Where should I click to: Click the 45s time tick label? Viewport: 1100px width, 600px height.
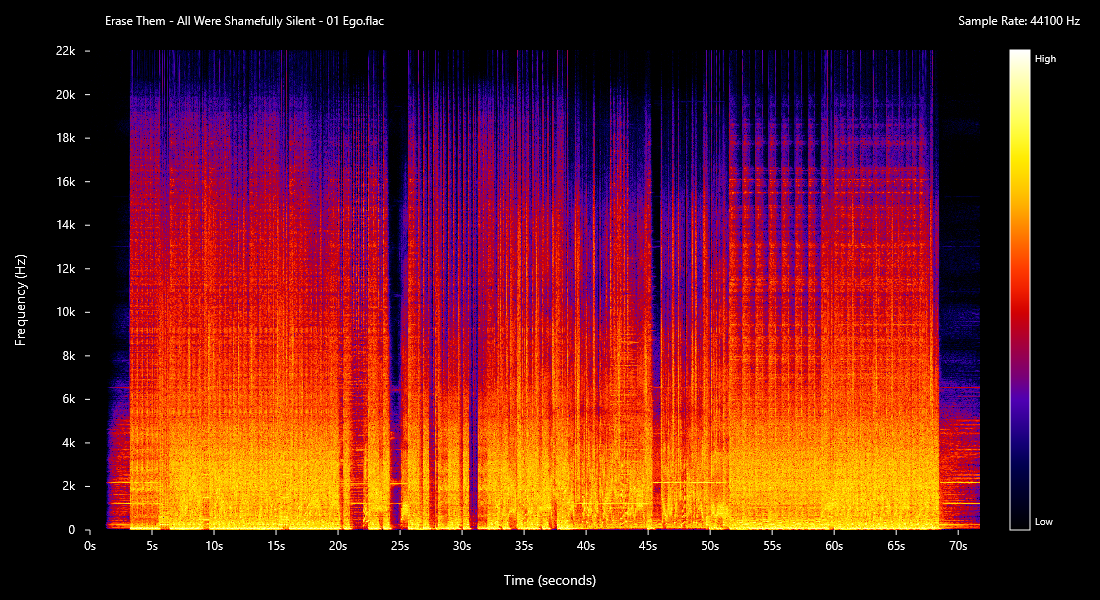(x=648, y=547)
